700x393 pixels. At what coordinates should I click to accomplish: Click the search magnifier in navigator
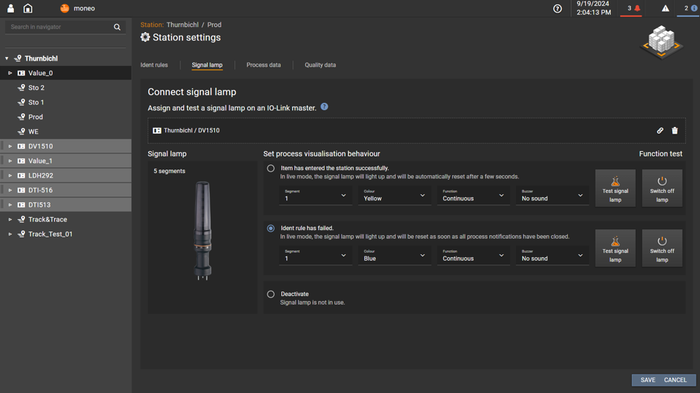point(117,27)
